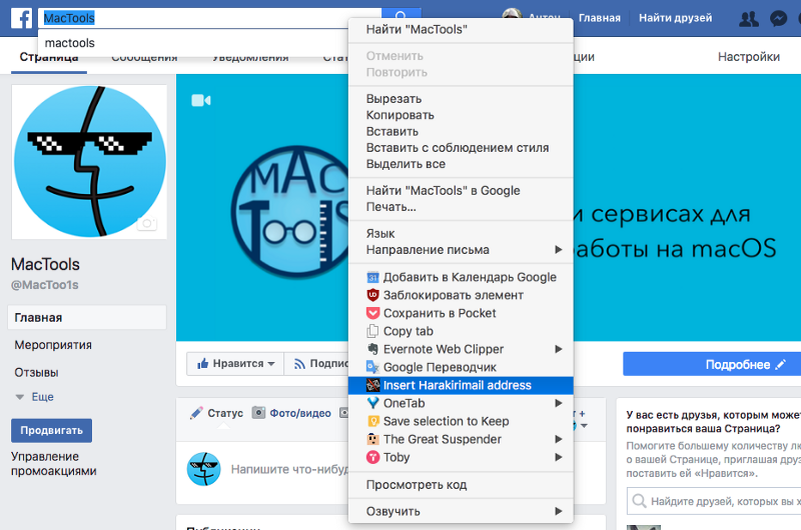Choose Просмотреть код from context menu
The height and width of the screenshot is (530, 801).
pos(460,485)
